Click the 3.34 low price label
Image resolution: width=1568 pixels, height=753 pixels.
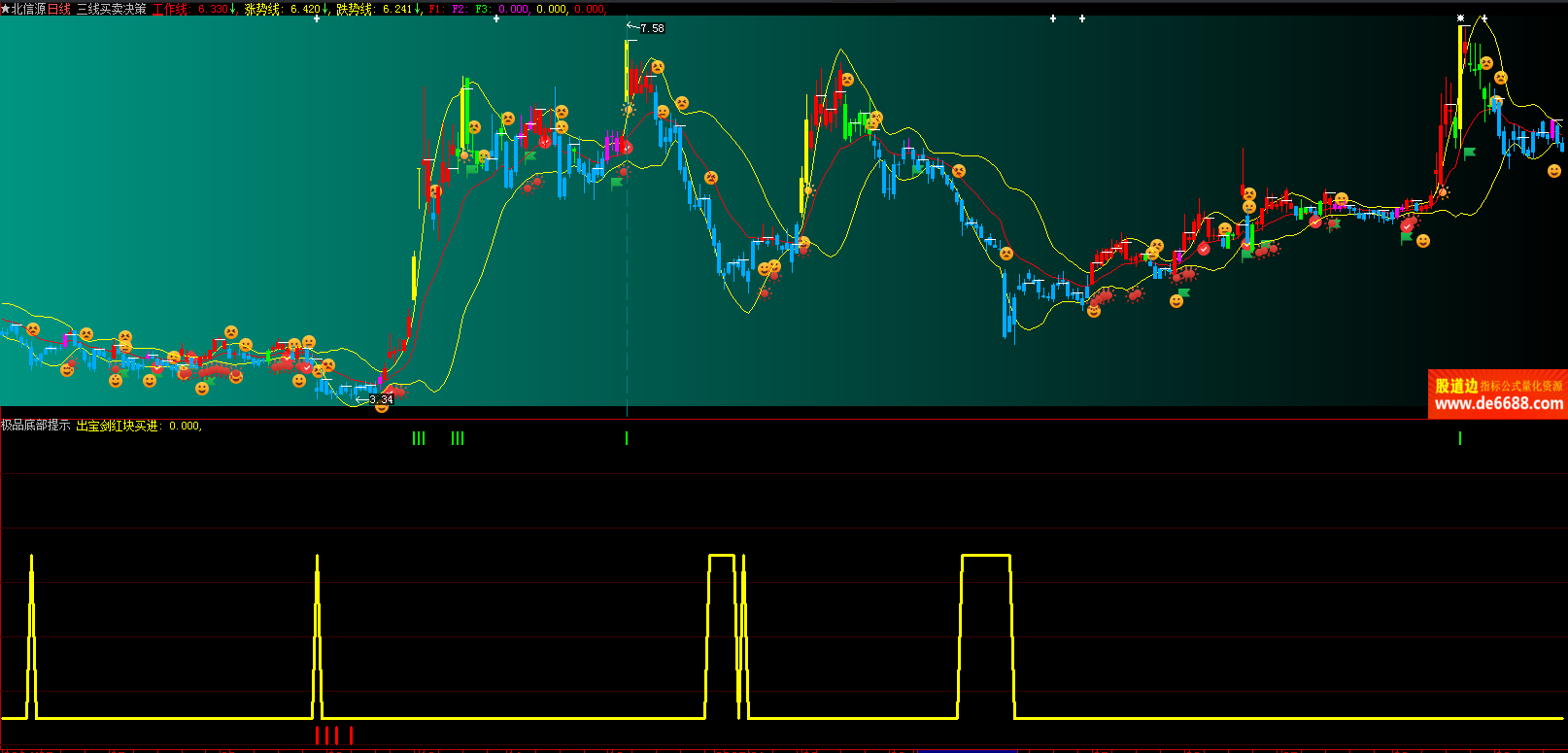(x=381, y=399)
